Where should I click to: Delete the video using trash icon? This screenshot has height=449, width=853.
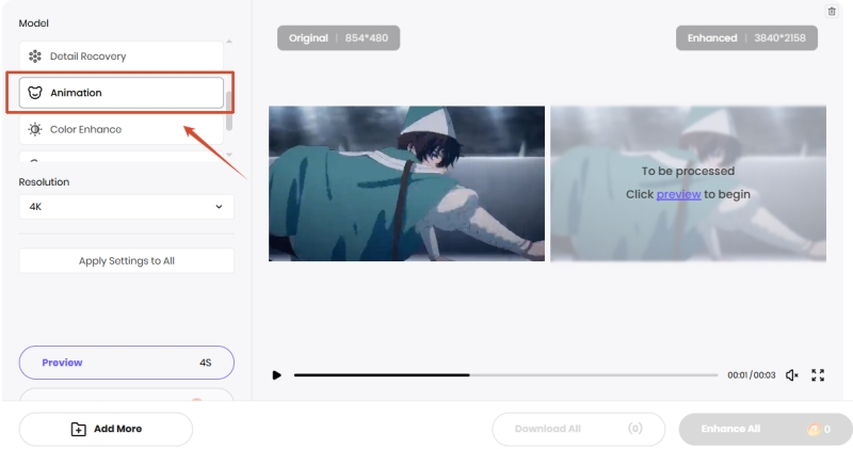point(832,11)
